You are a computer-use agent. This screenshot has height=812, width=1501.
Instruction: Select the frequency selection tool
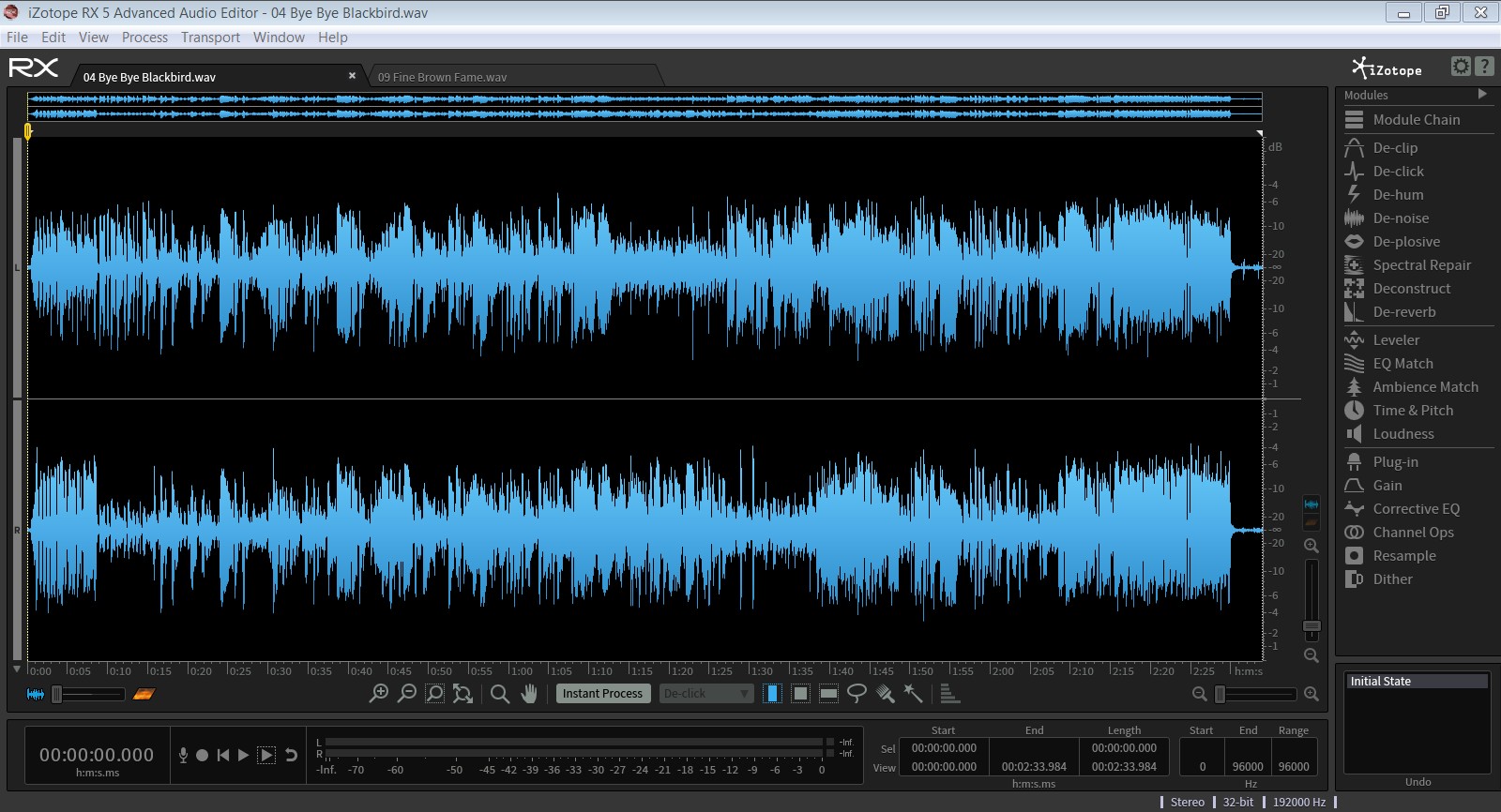[x=828, y=694]
